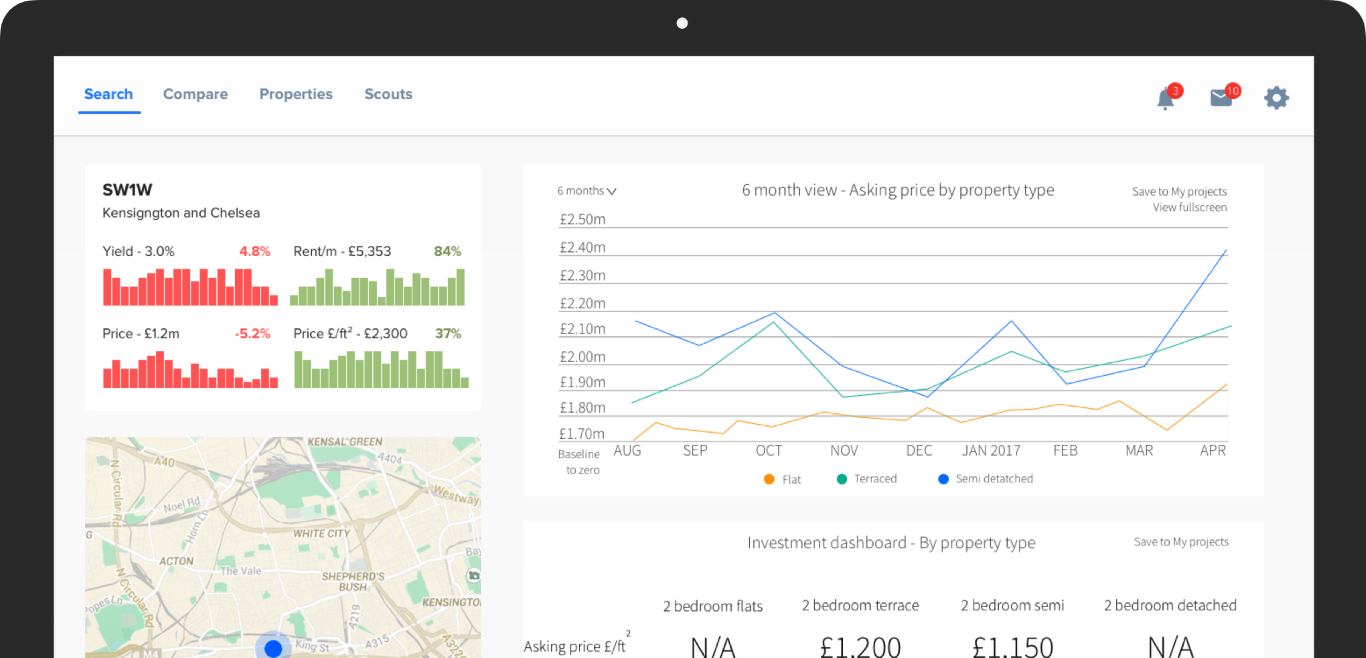Toggle Terraced series green legend dot

tap(842, 479)
